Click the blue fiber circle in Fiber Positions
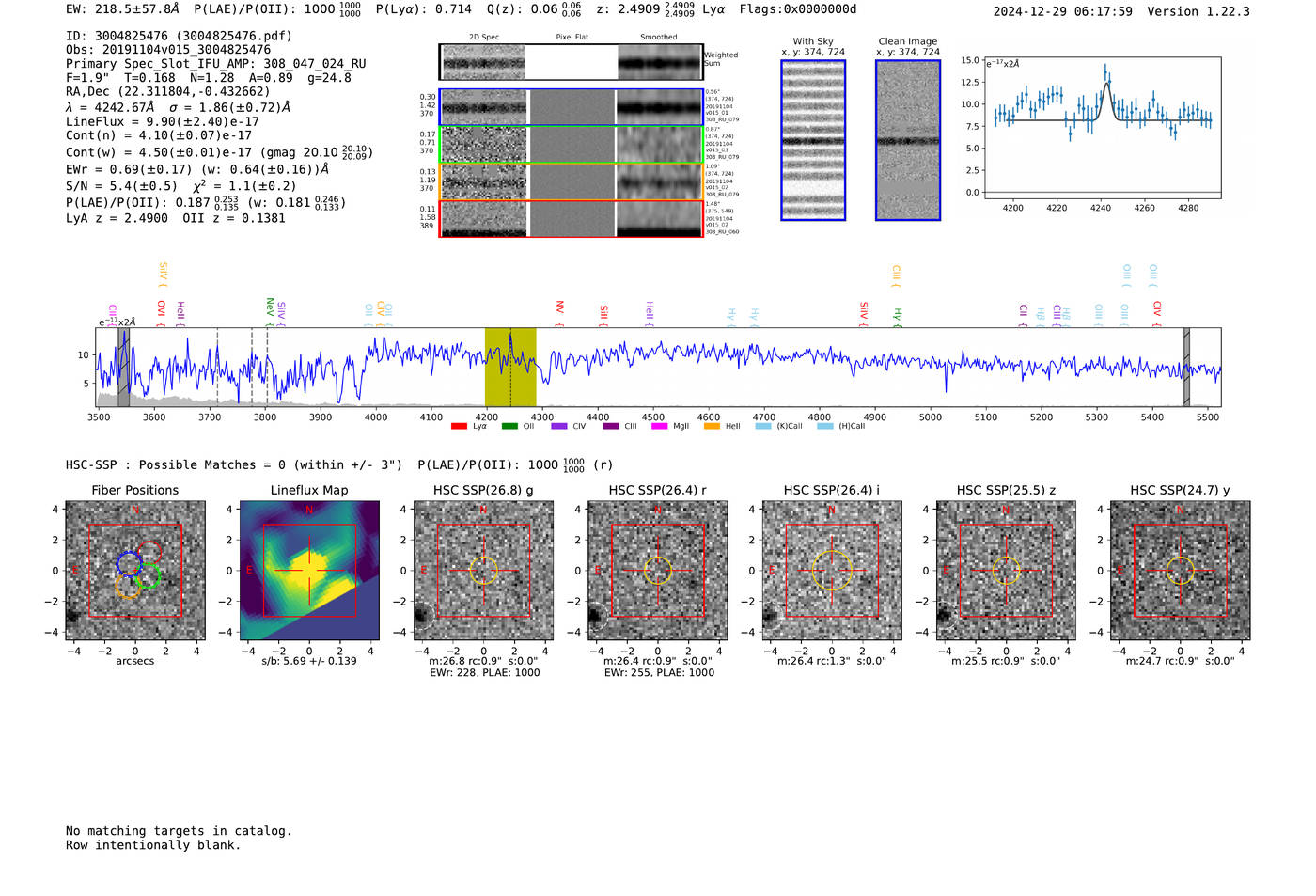The width and height of the screenshot is (1316, 896). 130,564
